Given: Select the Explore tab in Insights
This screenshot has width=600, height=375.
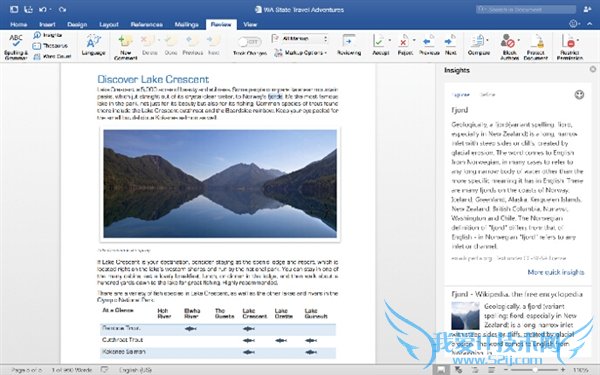Looking at the screenshot, I should coord(461,95).
